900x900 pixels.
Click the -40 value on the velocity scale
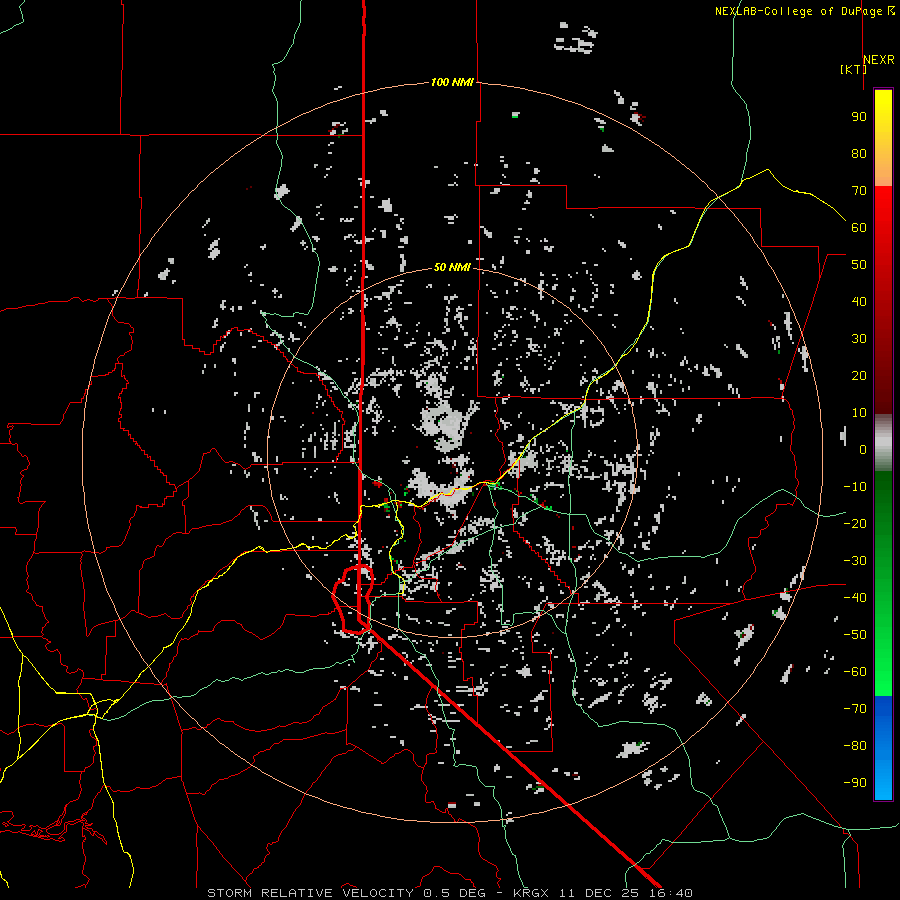point(855,598)
